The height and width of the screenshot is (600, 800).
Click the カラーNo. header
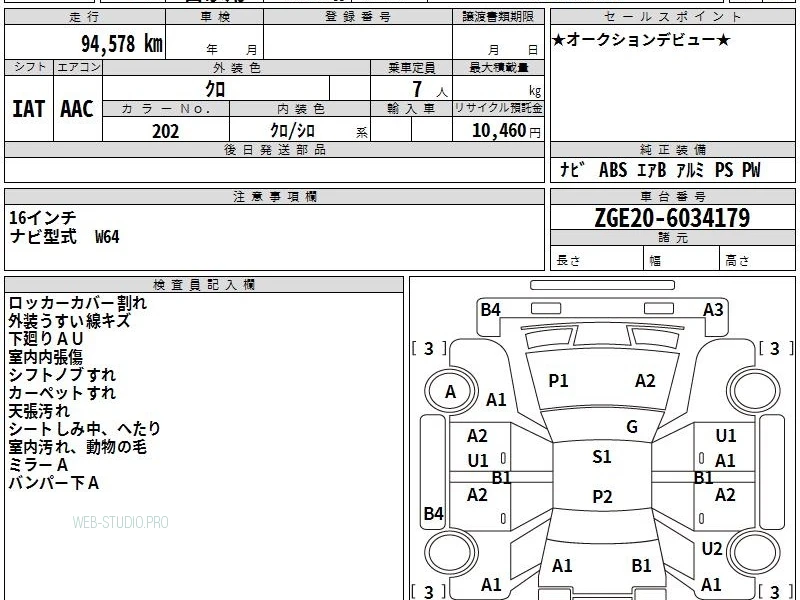click(x=166, y=109)
